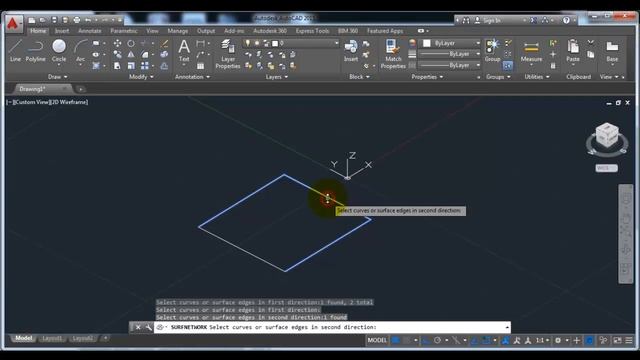Image resolution: width=640 pixels, height=360 pixels.
Task: Expand the Utilities panel
Action: tap(536, 77)
